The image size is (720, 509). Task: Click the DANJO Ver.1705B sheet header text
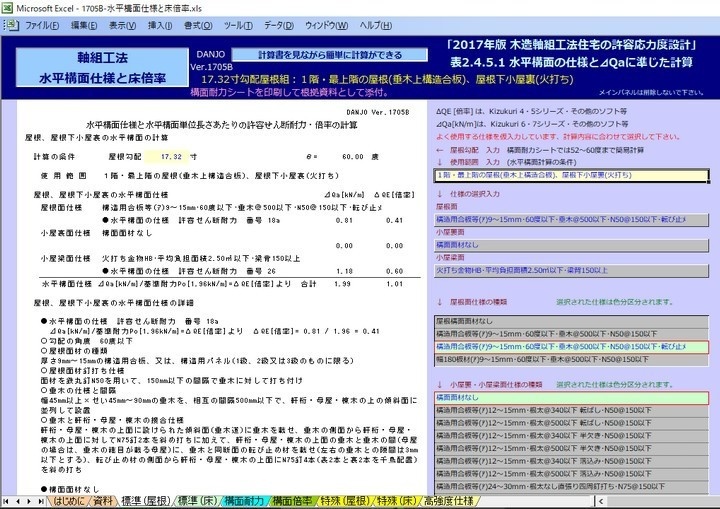pyautogui.click(x=377, y=112)
